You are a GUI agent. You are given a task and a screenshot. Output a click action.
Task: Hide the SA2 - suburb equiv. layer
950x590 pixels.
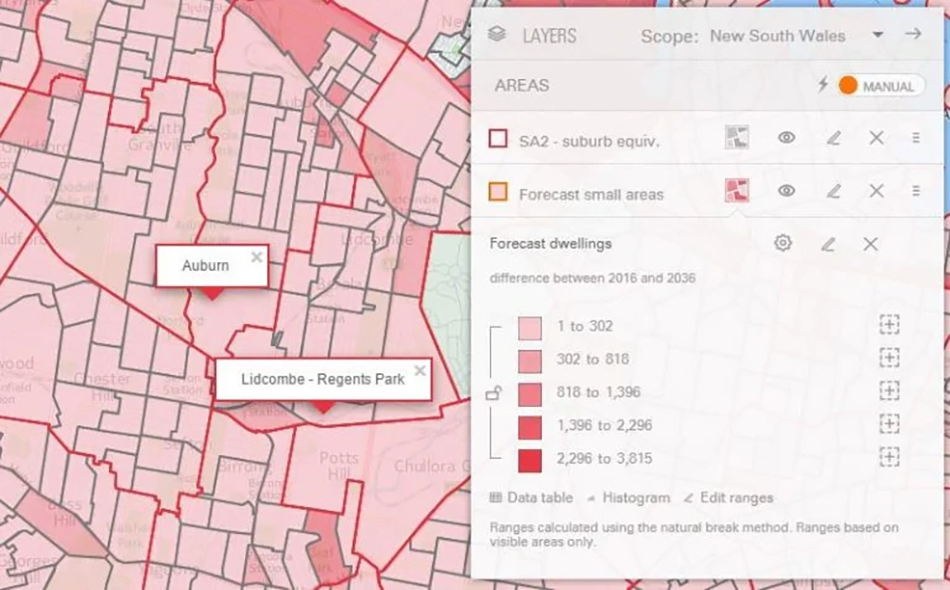point(786,138)
